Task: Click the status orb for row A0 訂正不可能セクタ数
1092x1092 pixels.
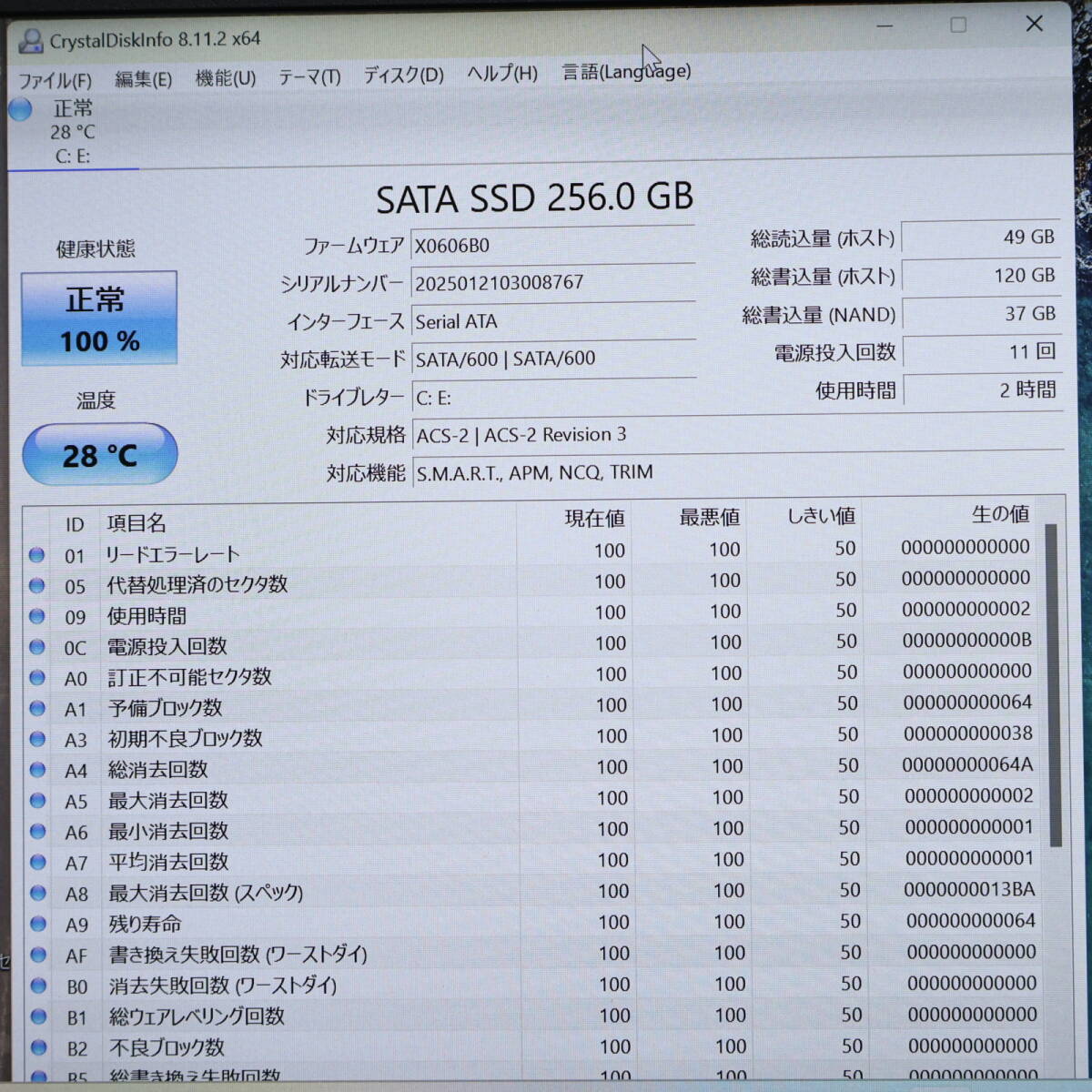Action: coord(37,678)
